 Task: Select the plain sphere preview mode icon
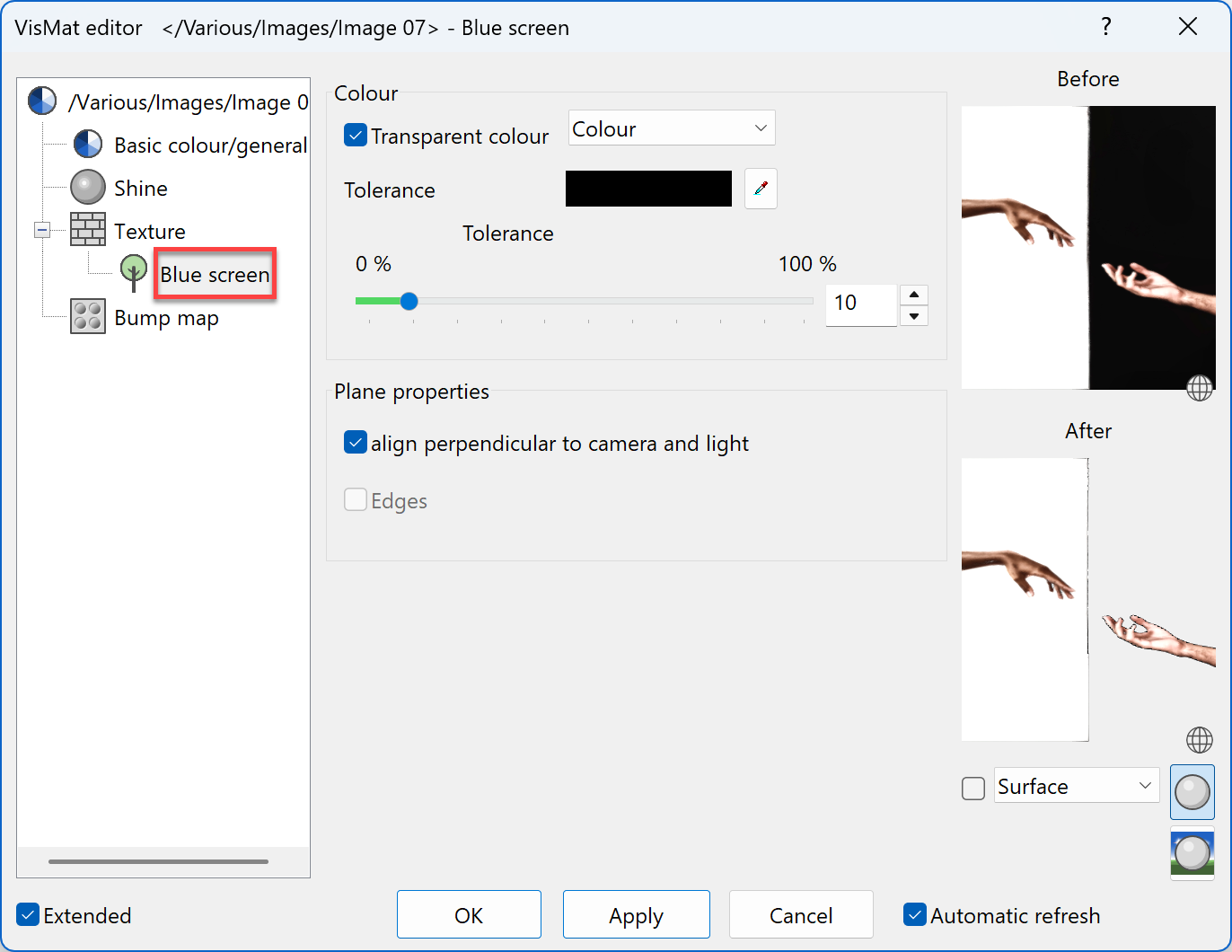1192,792
